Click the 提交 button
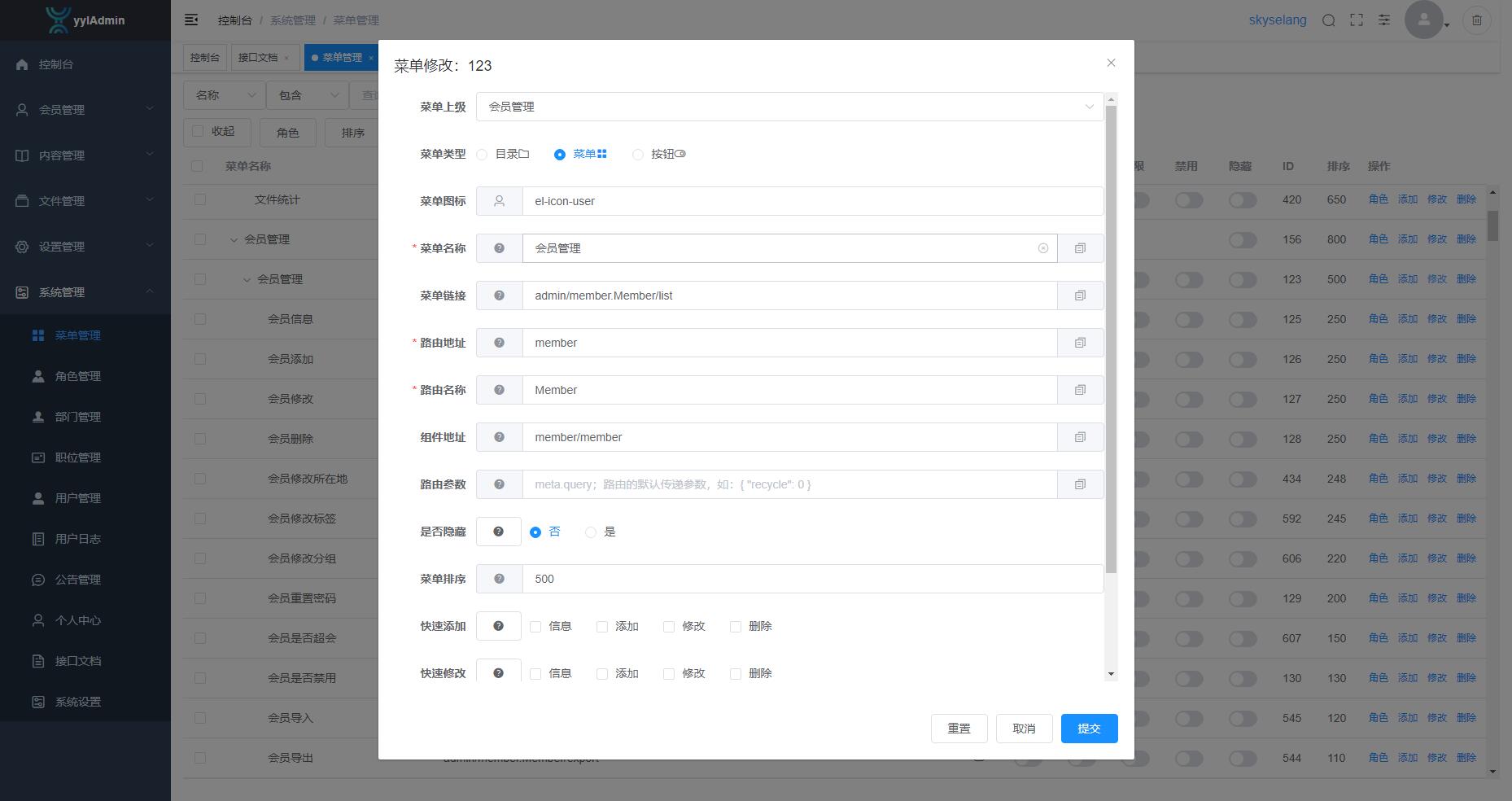The height and width of the screenshot is (801, 1512). (1089, 729)
